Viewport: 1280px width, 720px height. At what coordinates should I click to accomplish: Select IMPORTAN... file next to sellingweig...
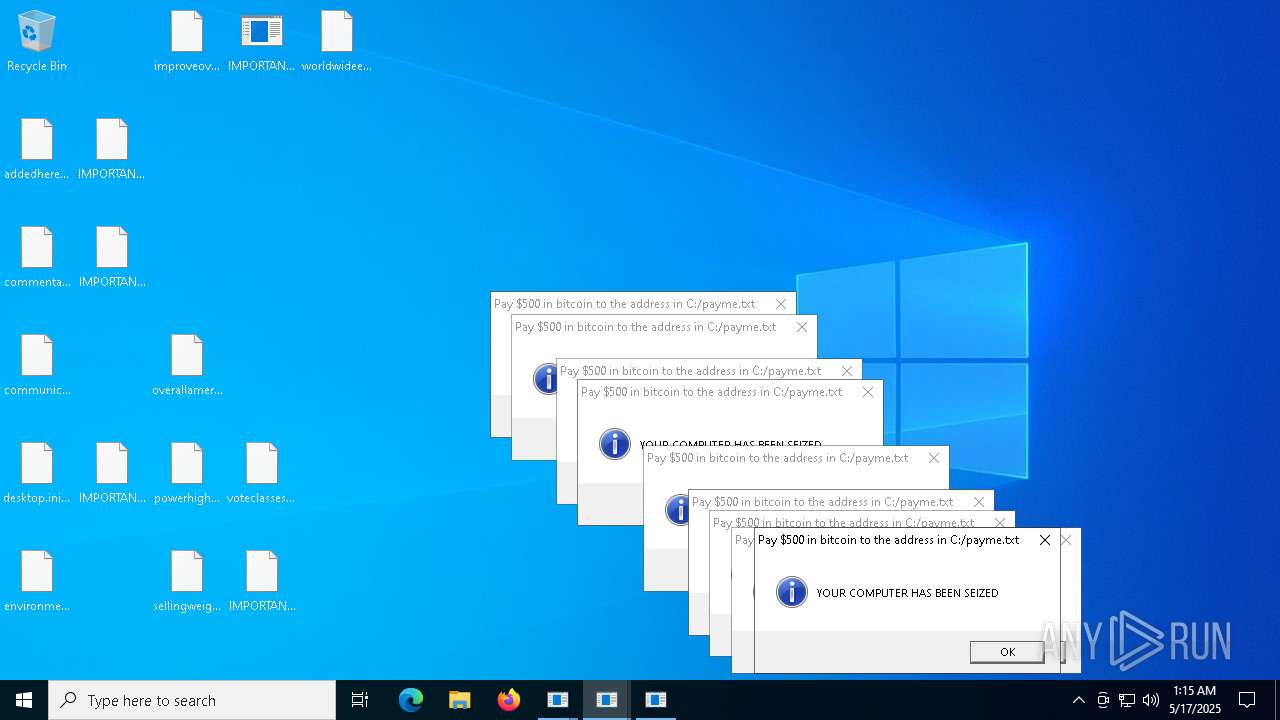click(262, 582)
